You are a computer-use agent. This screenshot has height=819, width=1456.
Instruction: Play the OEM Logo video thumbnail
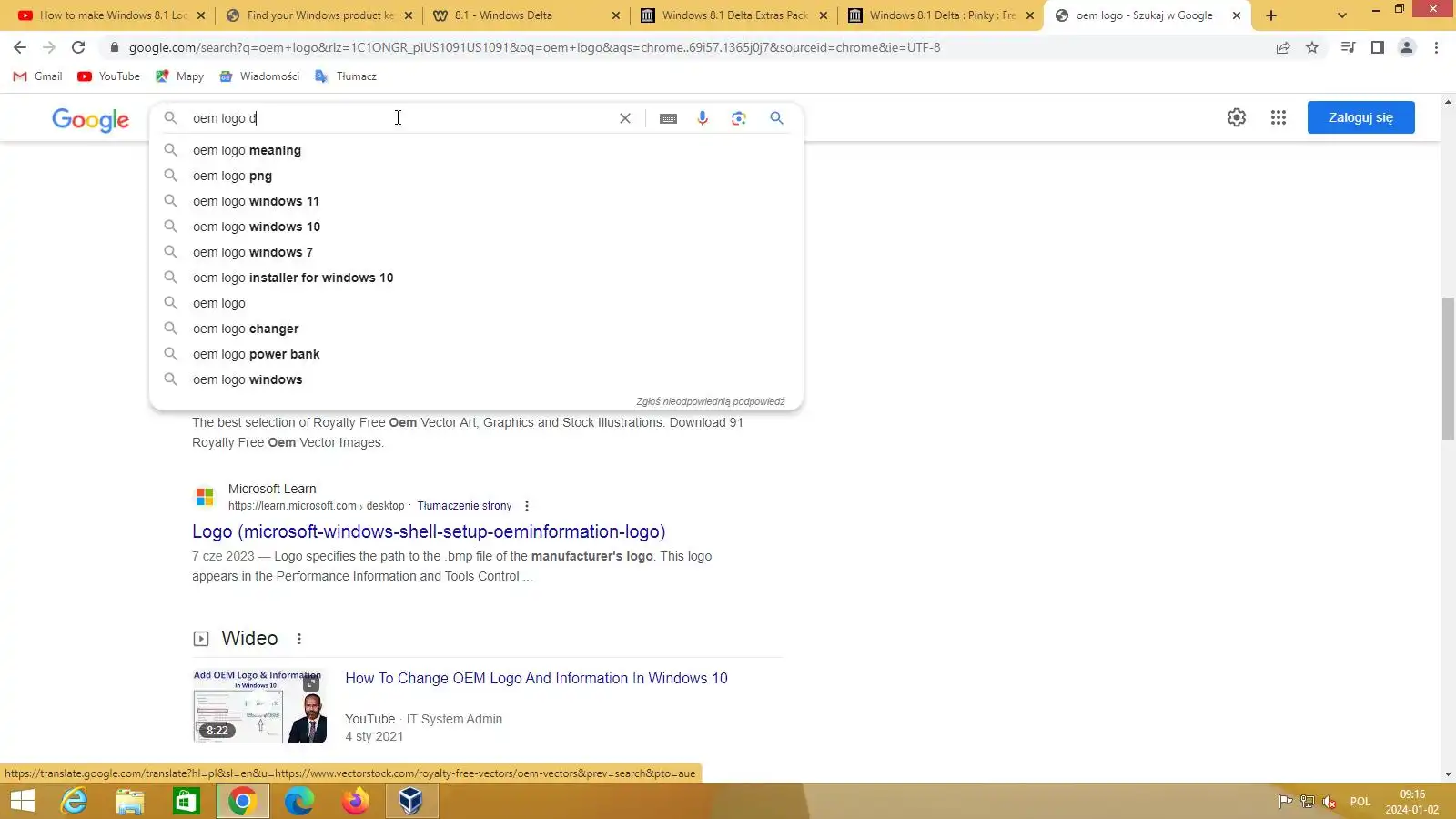[260, 707]
